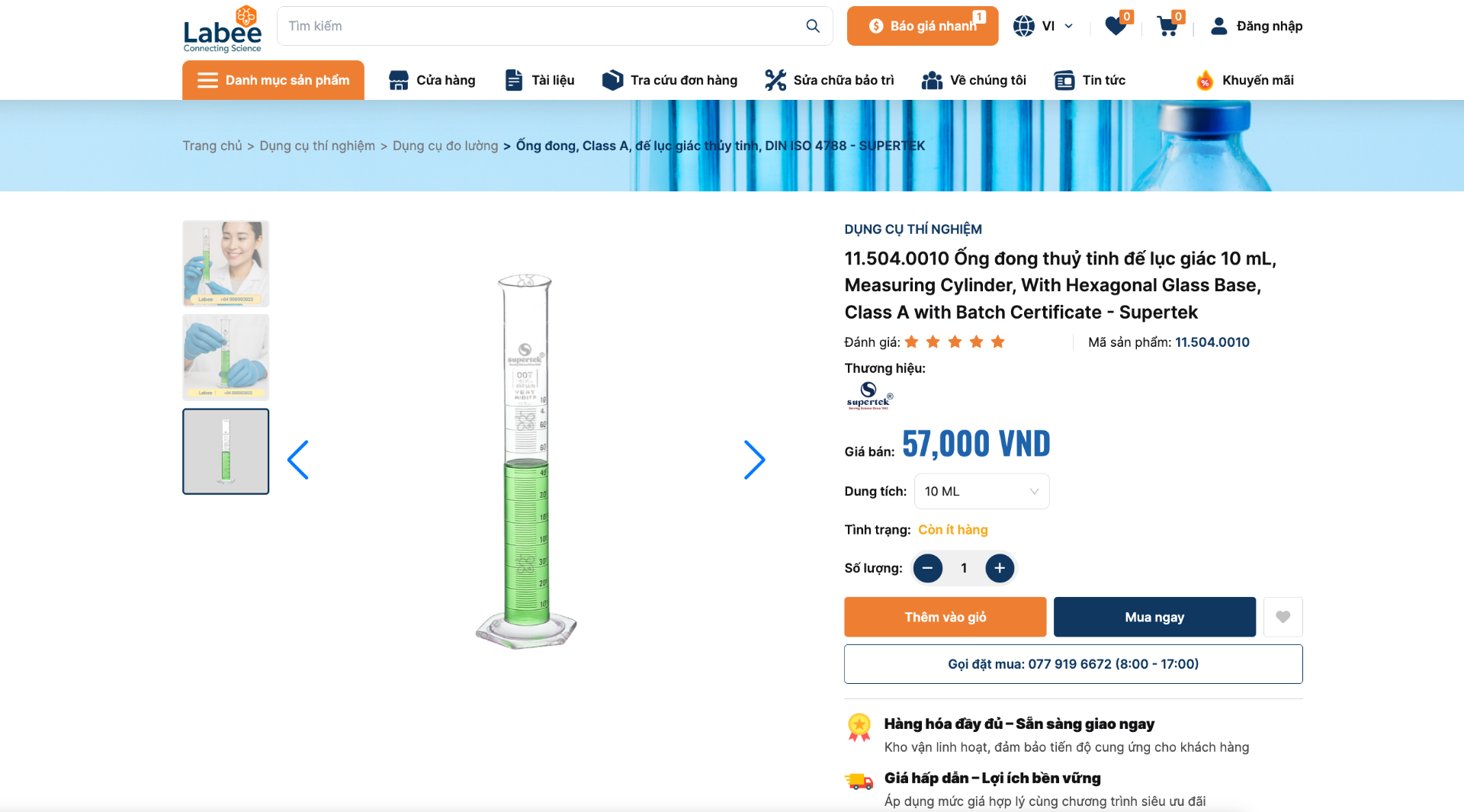Click the Supertek brand logo

click(x=869, y=396)
